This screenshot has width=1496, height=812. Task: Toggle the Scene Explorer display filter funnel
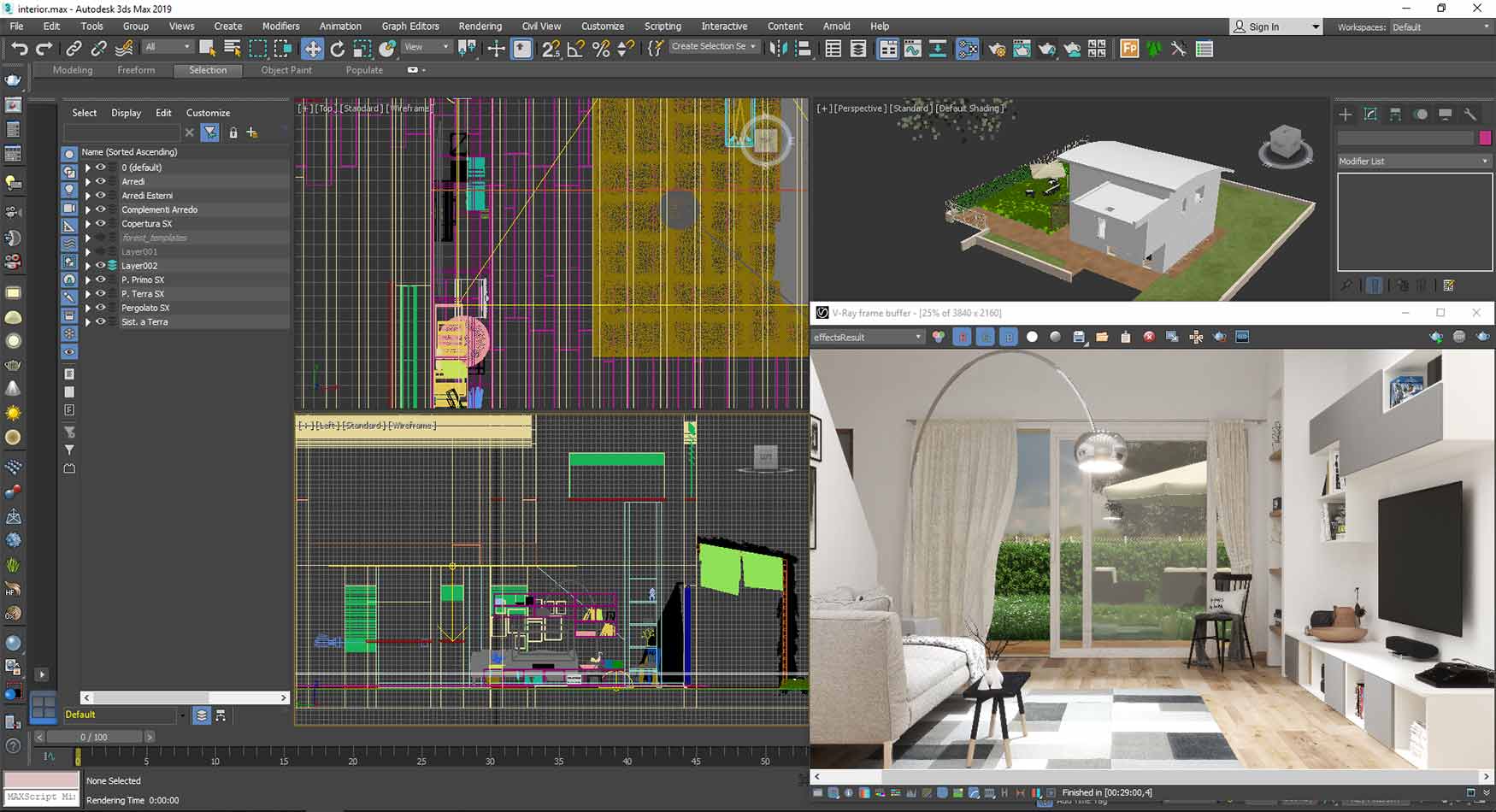(x=210, y=132)
